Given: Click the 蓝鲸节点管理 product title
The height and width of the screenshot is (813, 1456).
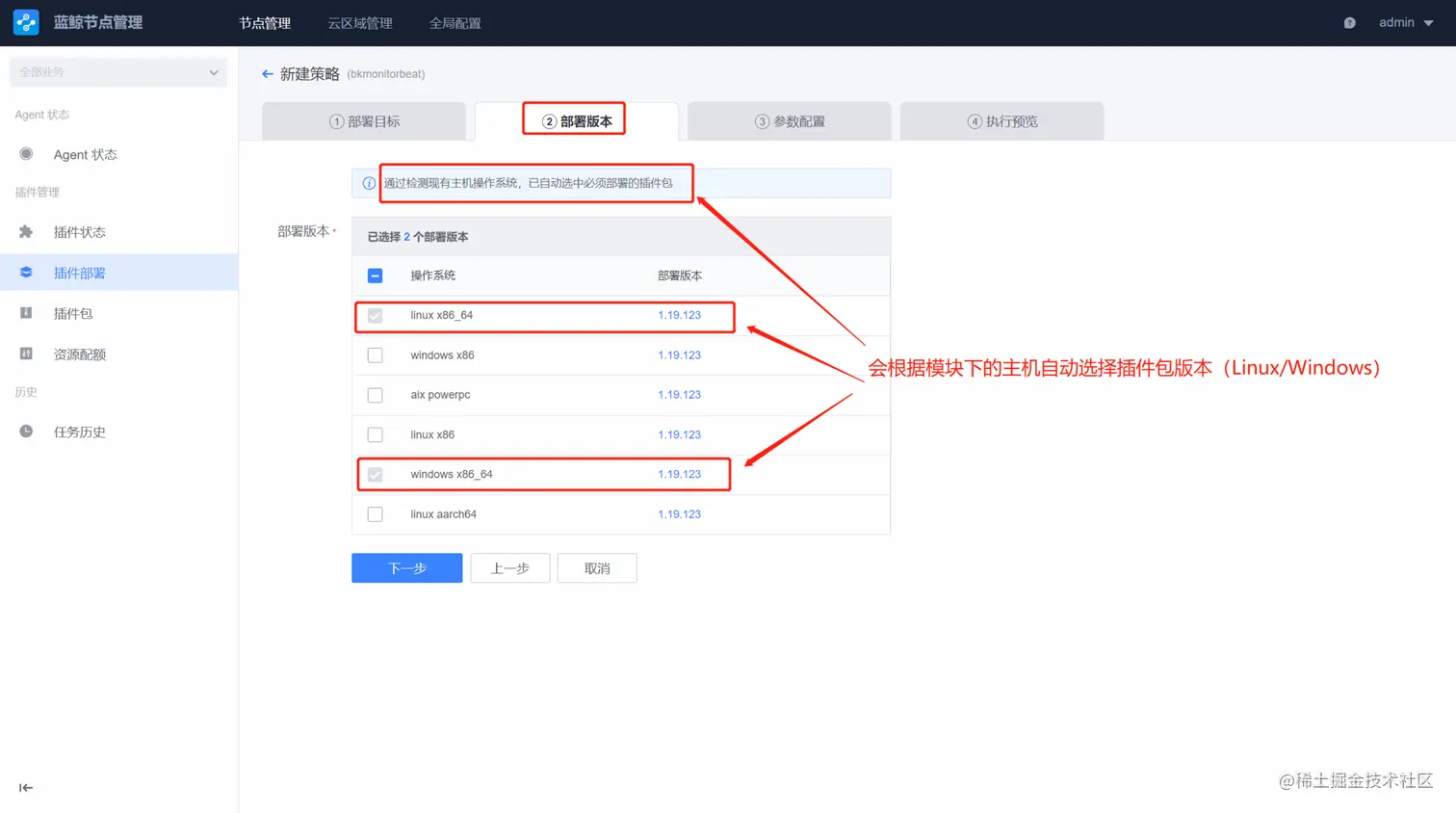Looking at the screenshot, I should (x=98, y=22).
